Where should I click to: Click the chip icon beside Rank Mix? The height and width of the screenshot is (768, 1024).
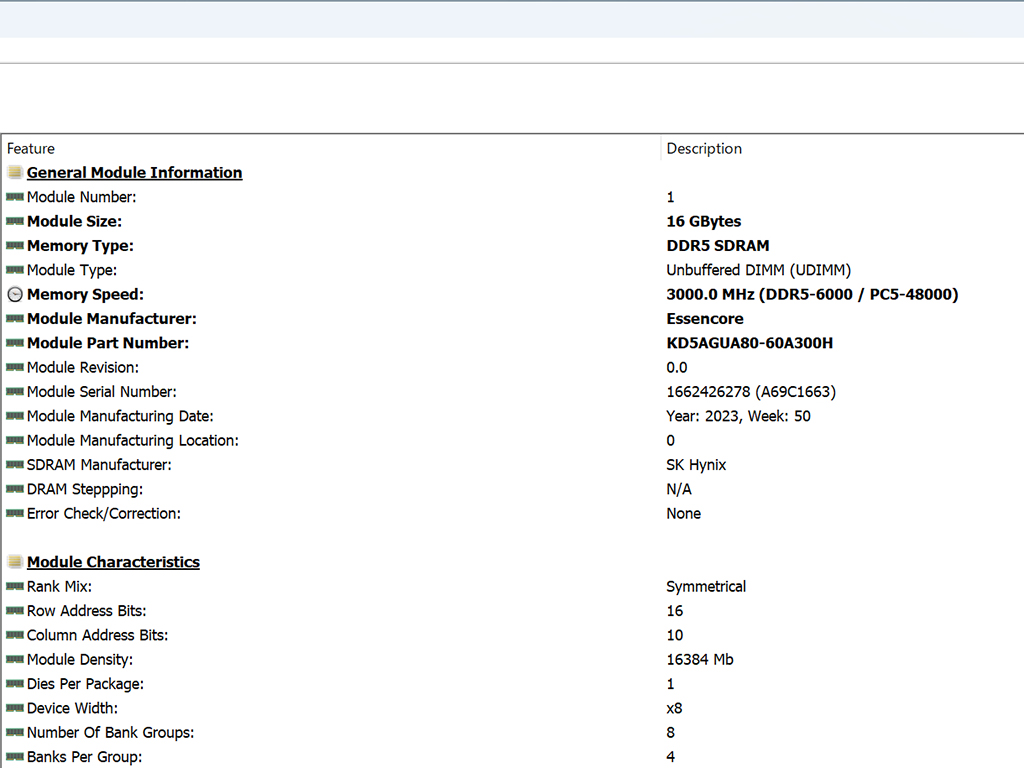click(14, 586)
